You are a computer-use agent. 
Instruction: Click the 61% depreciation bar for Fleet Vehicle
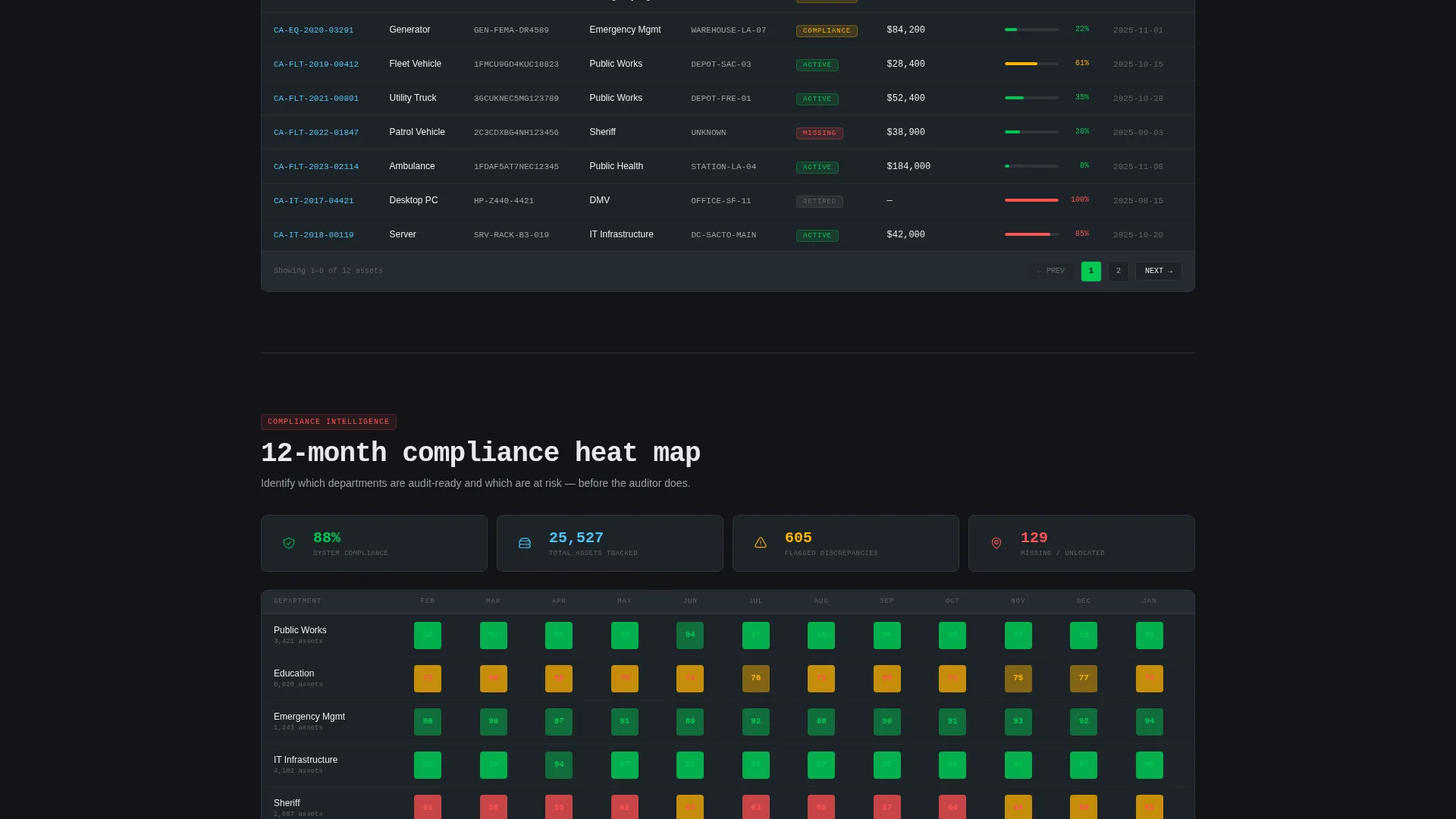(x=1031, y=64)
